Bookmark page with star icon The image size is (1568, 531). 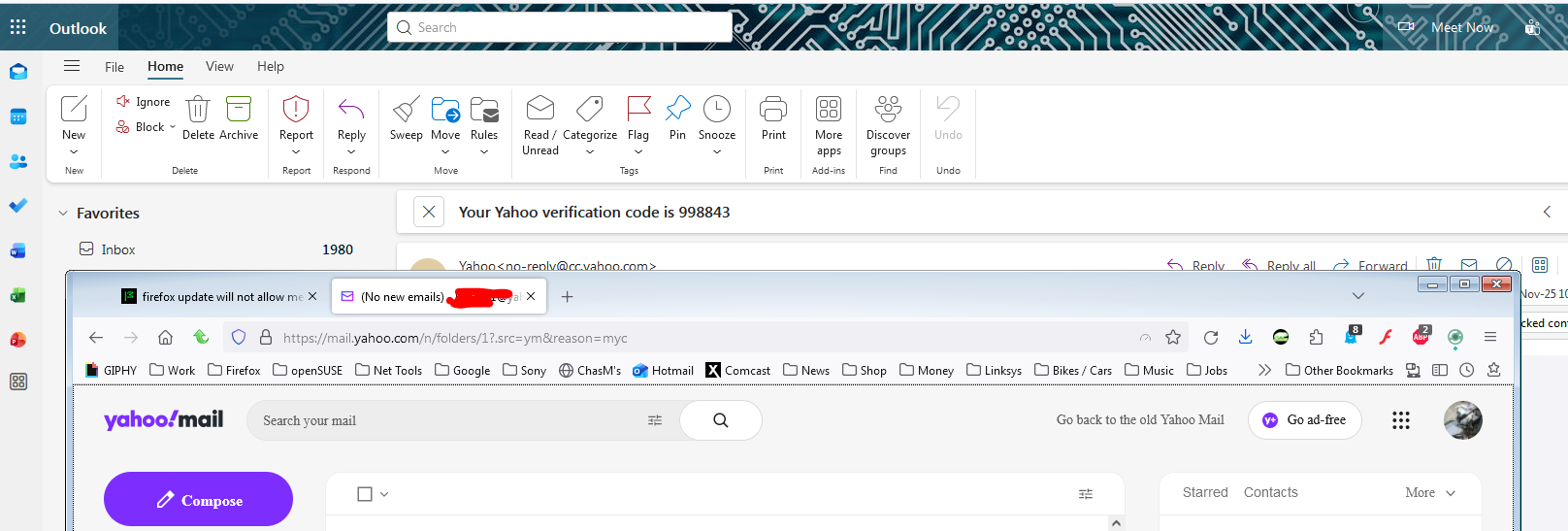click(x=1173, y=338)
